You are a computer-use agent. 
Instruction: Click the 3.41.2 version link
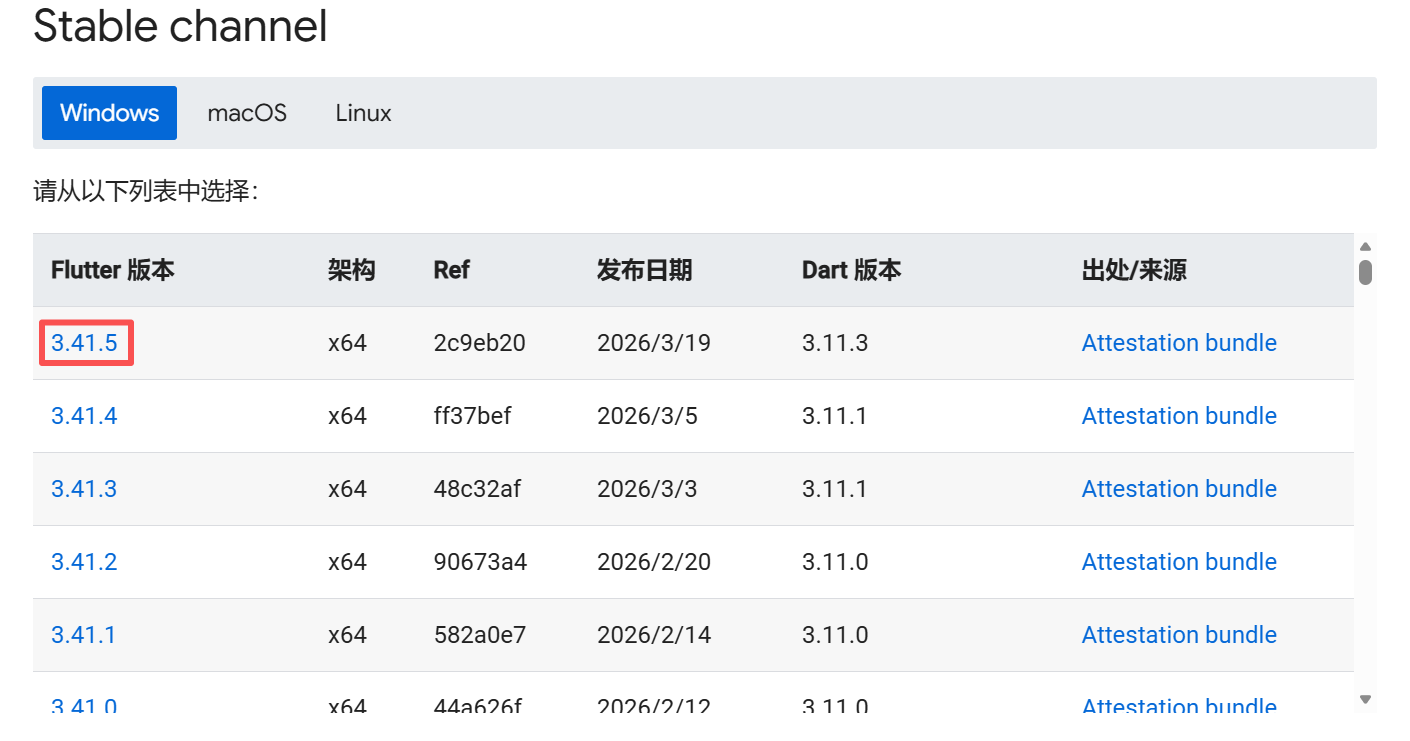pos(84,562)
